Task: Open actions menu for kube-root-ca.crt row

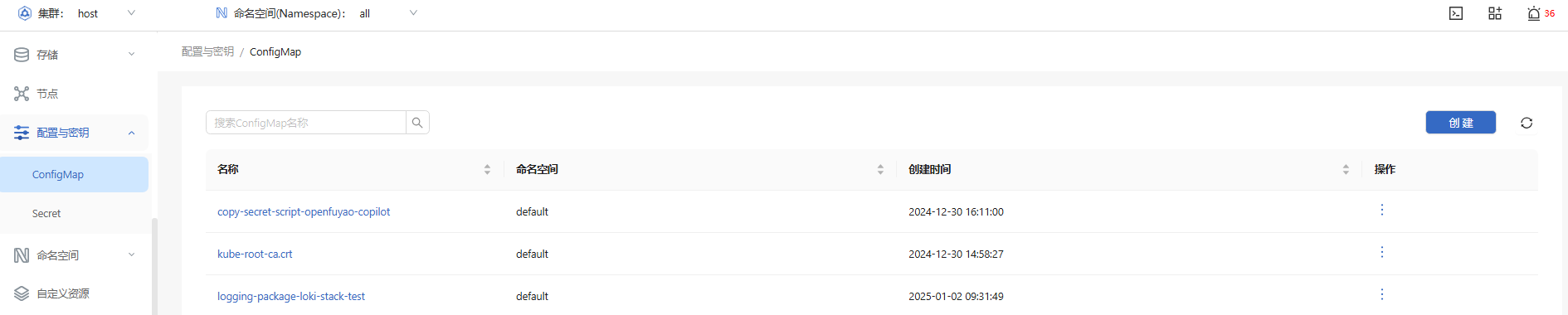Action: (1382, 252)
